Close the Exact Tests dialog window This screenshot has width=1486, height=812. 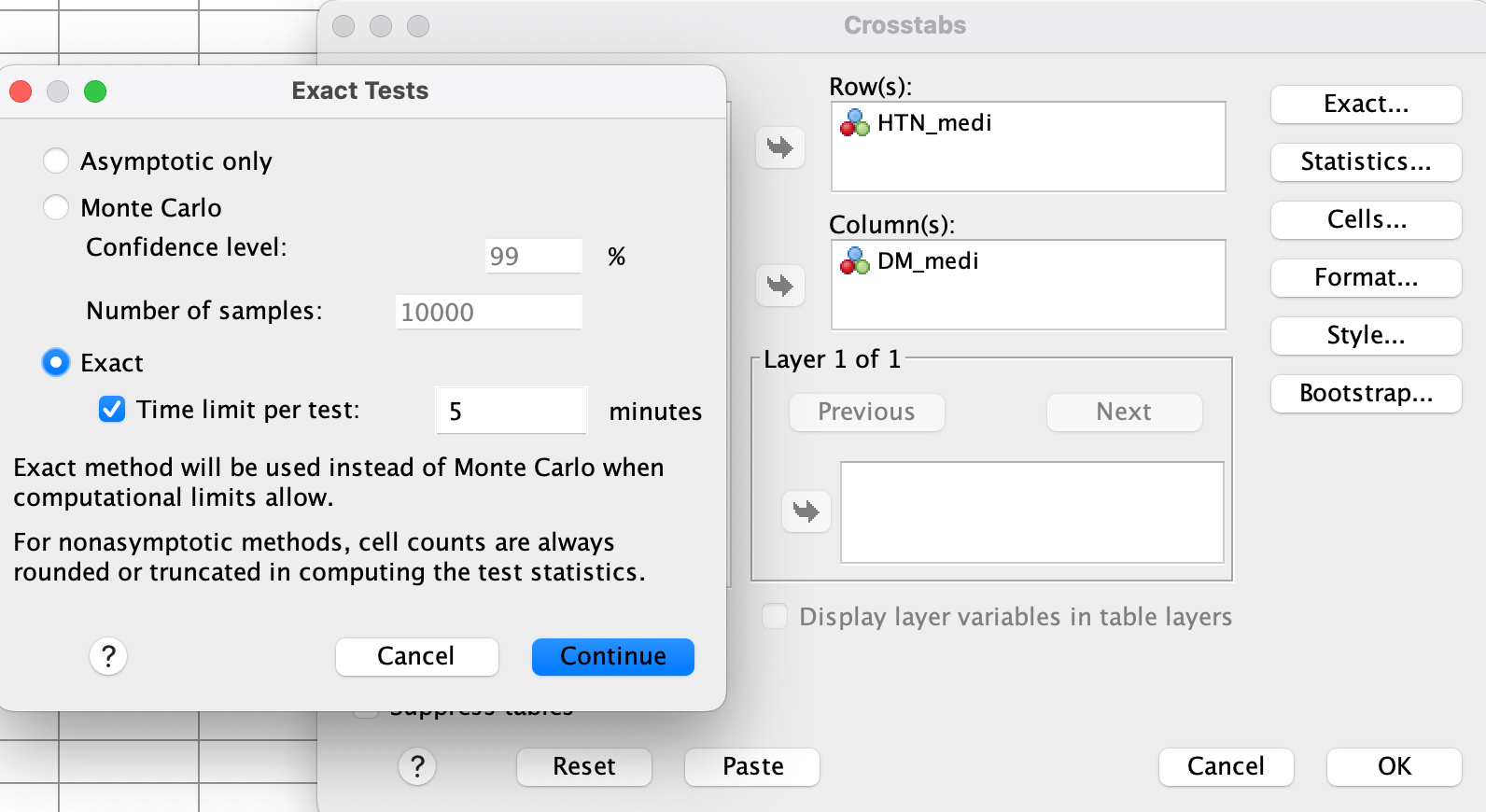click(x=21, y=91)
